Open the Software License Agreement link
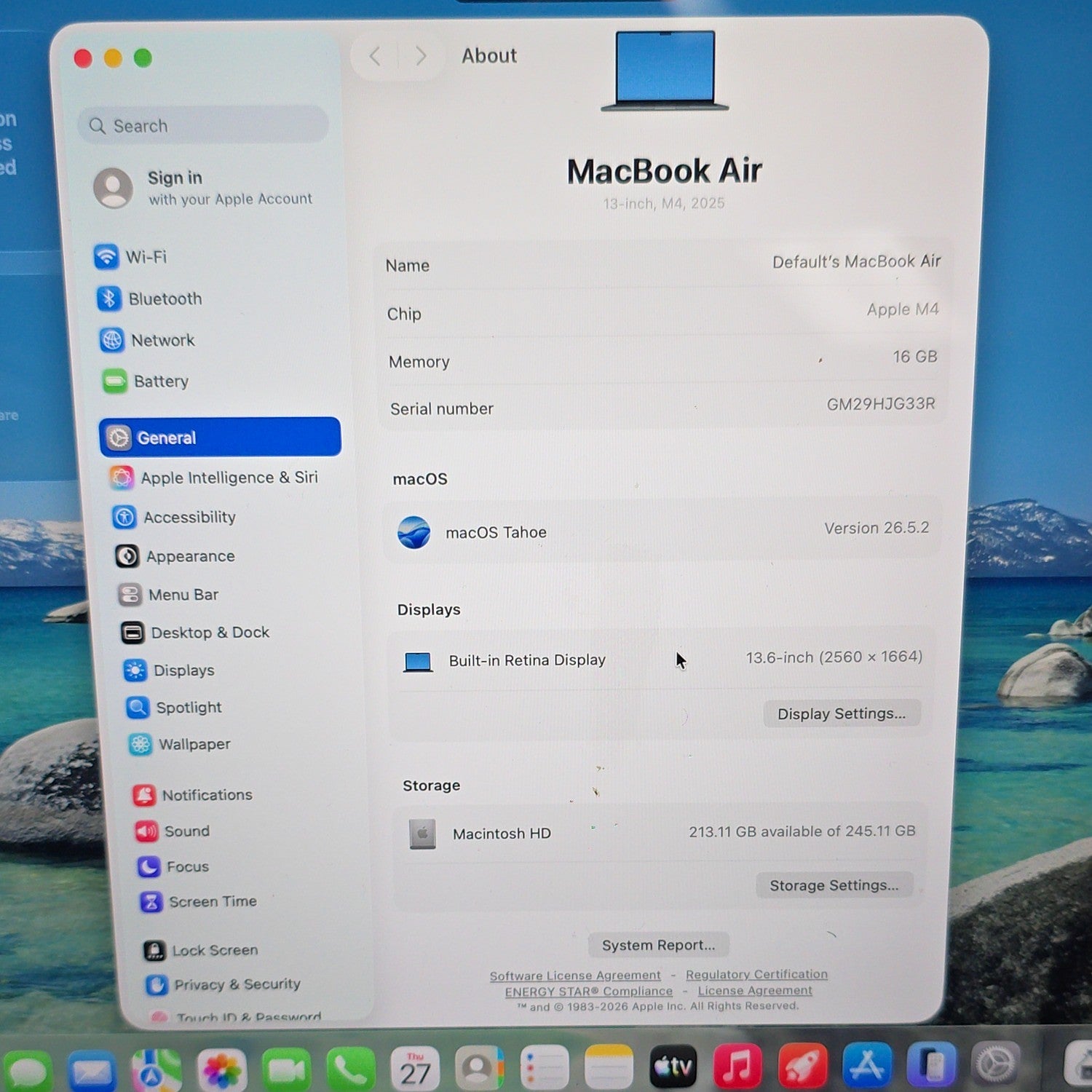Viewport: 1092px width, 1092px height. [x=575, y=976]
